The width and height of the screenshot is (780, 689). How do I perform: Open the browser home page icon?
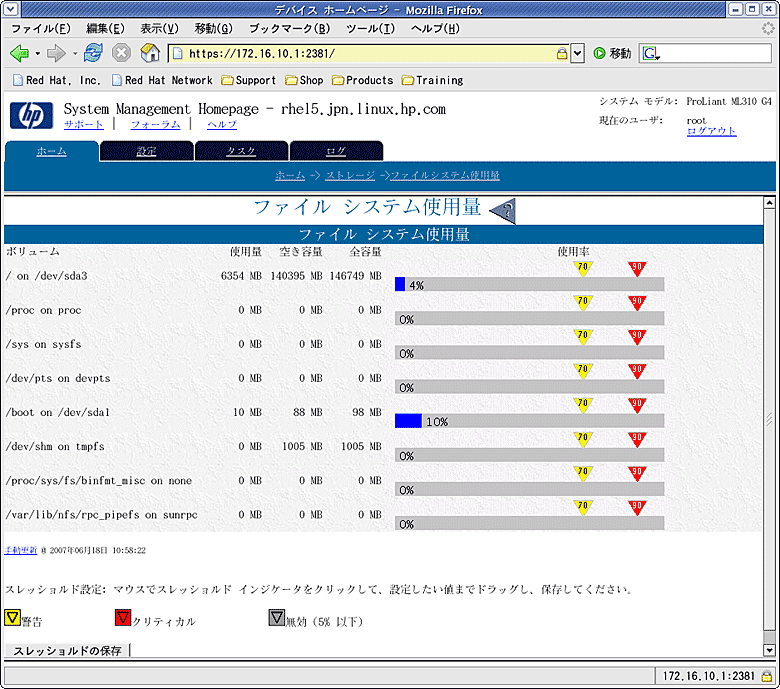(150, 53)
